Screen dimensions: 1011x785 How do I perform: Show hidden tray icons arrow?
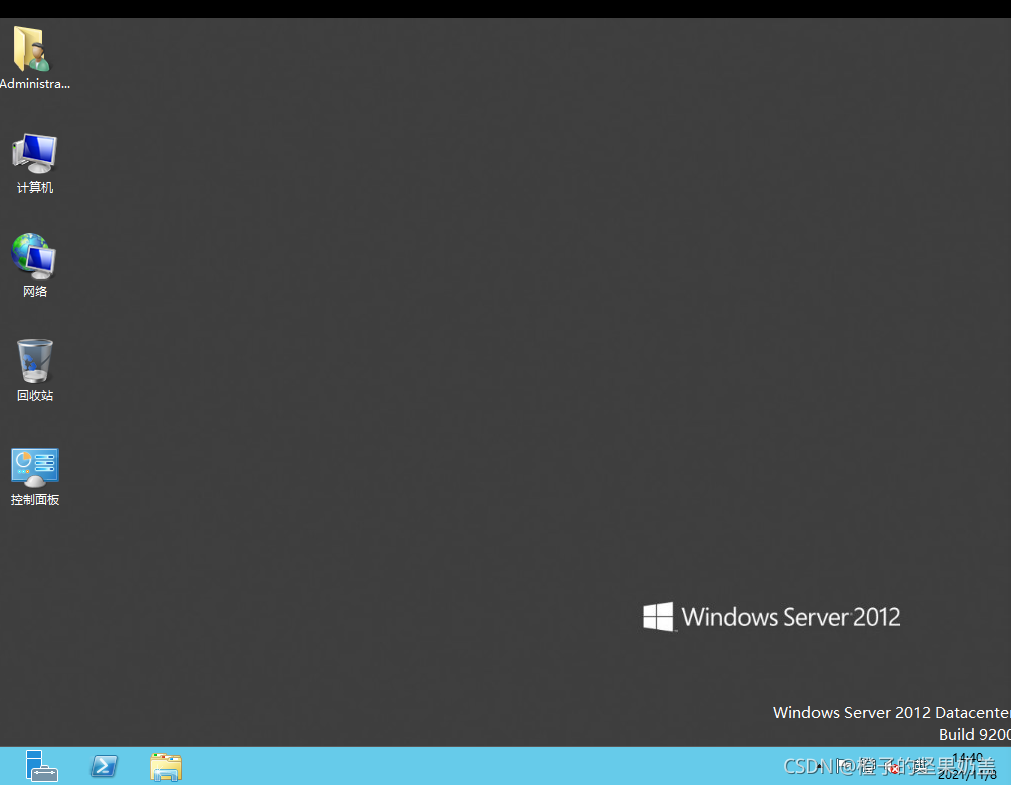coord(820,766)
